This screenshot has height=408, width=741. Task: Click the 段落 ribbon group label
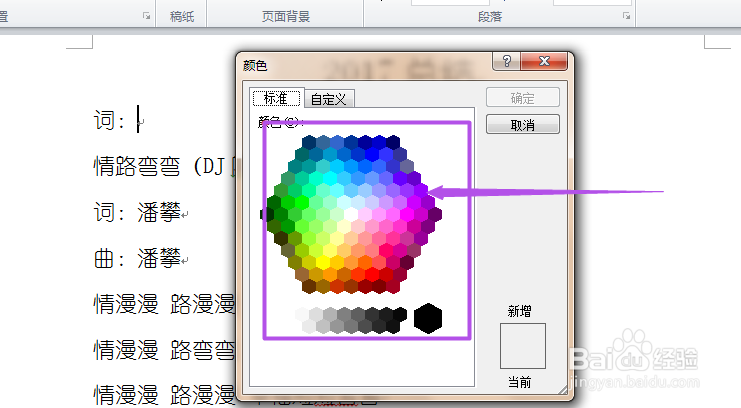pyautogui.click(x=490, y=17)
